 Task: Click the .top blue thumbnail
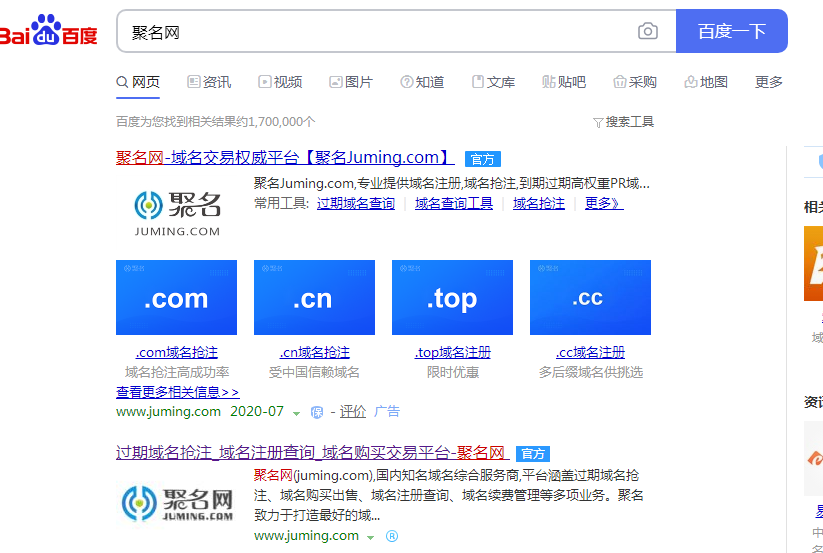452,297
